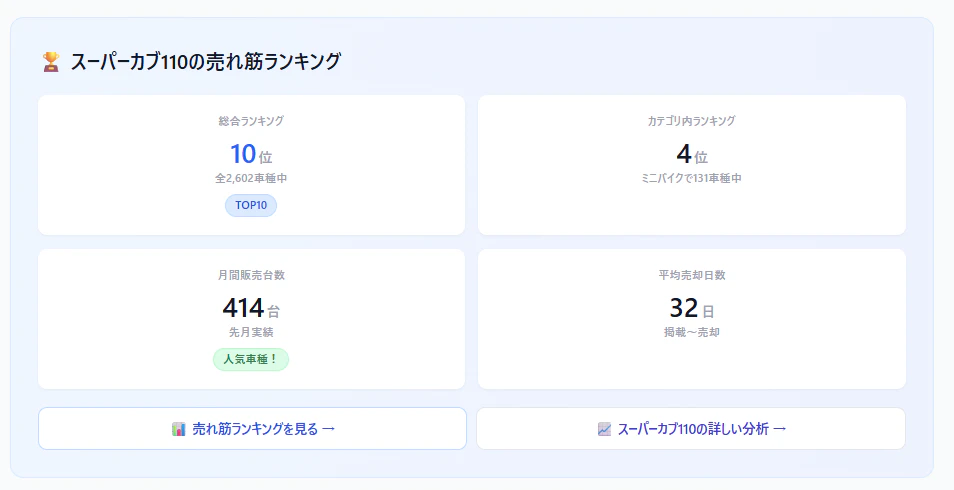Image resolution: width=954 pixels, height=490 pixels.
Task: Select the heading スーパーカブ110の売れ筋ランキング
Action: (206, 61)
